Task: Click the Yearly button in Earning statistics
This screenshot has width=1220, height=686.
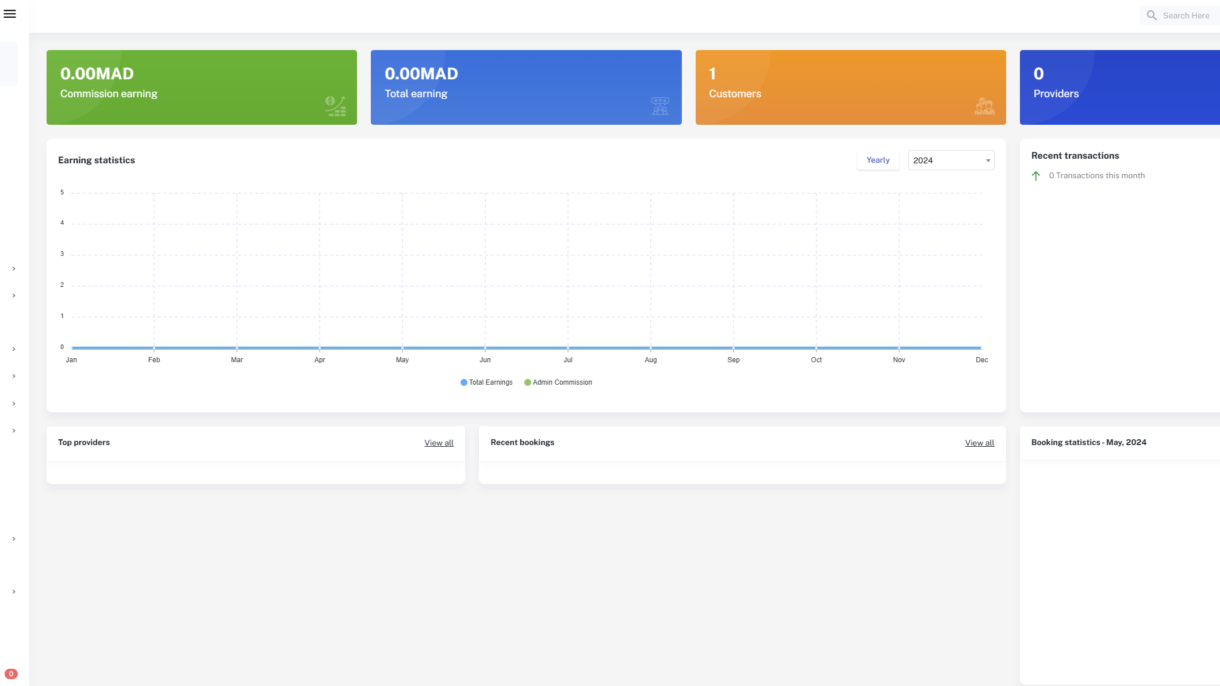Action: [x=878, y=160]
